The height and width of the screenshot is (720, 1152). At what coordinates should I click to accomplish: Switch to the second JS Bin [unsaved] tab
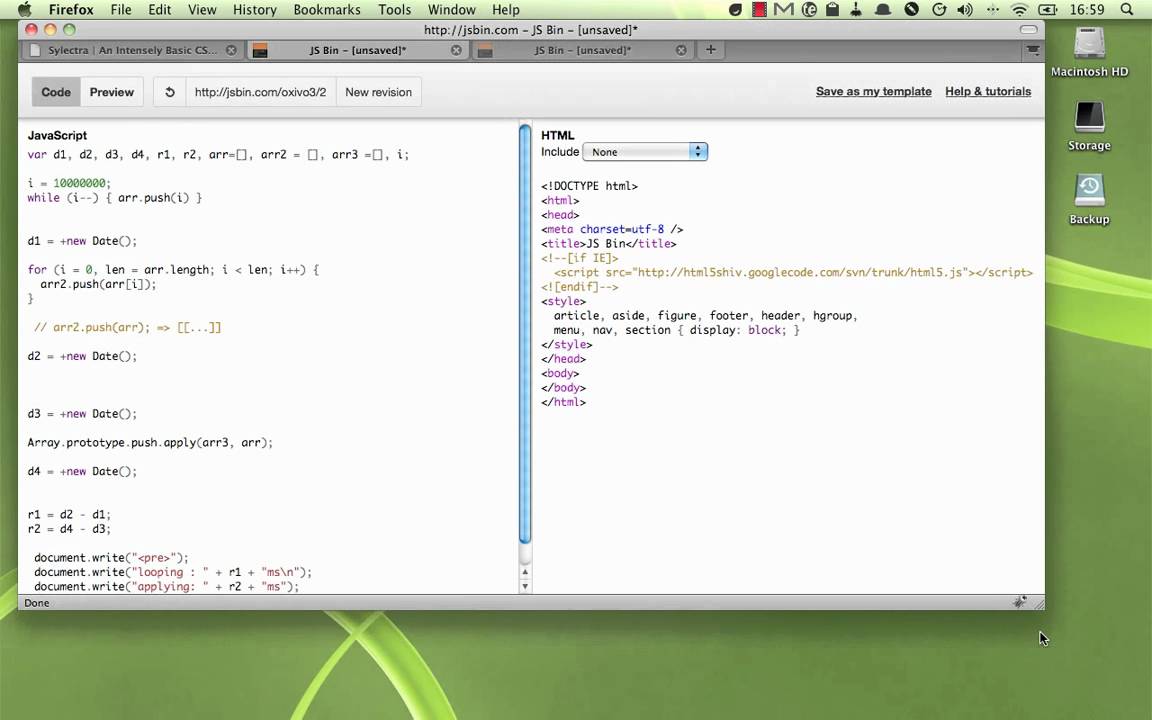pyautogui.click(x=582, y=50)
